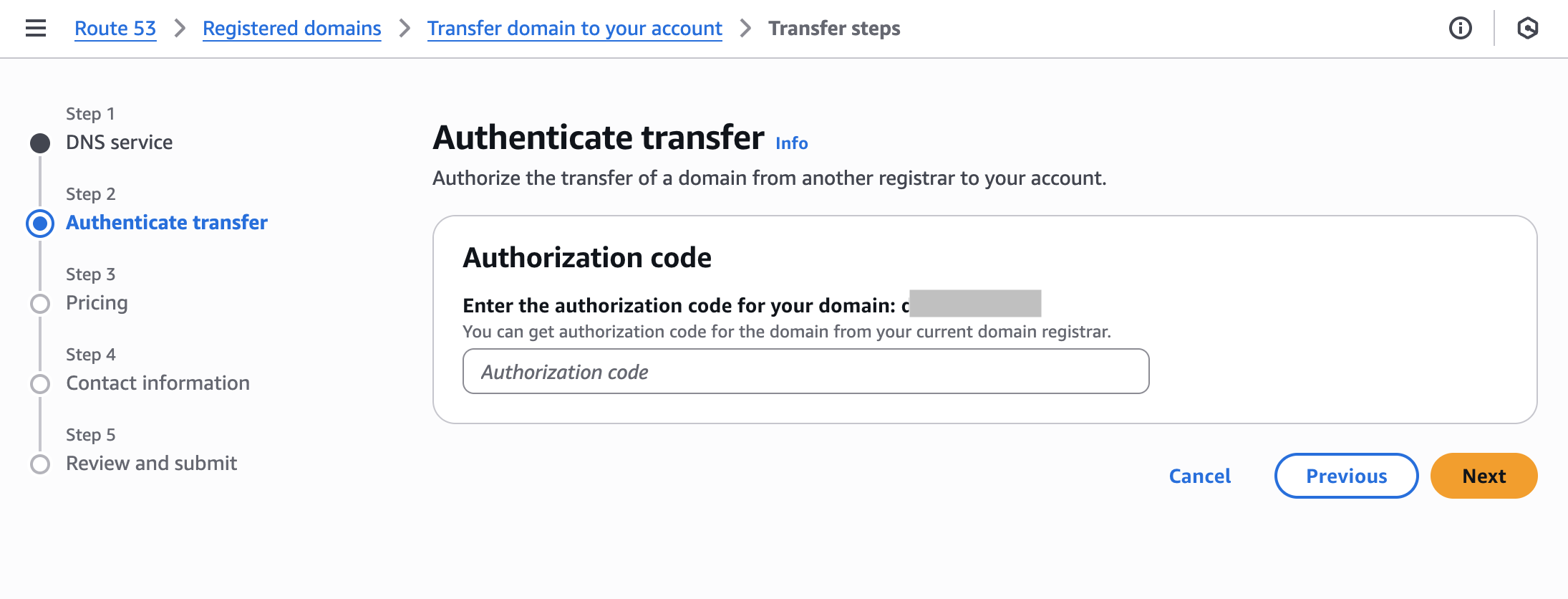This screenshot has height=599, width=1568.
Task: Open the hamburger navigation menu
Action: point(36,29)
